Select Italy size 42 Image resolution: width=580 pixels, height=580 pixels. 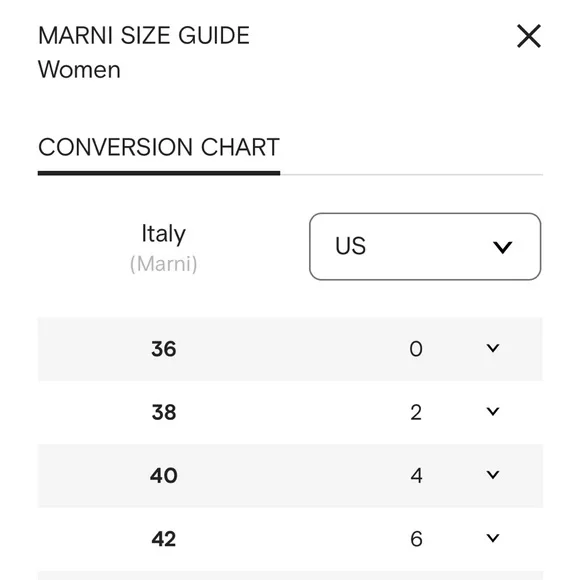[163, 539]
